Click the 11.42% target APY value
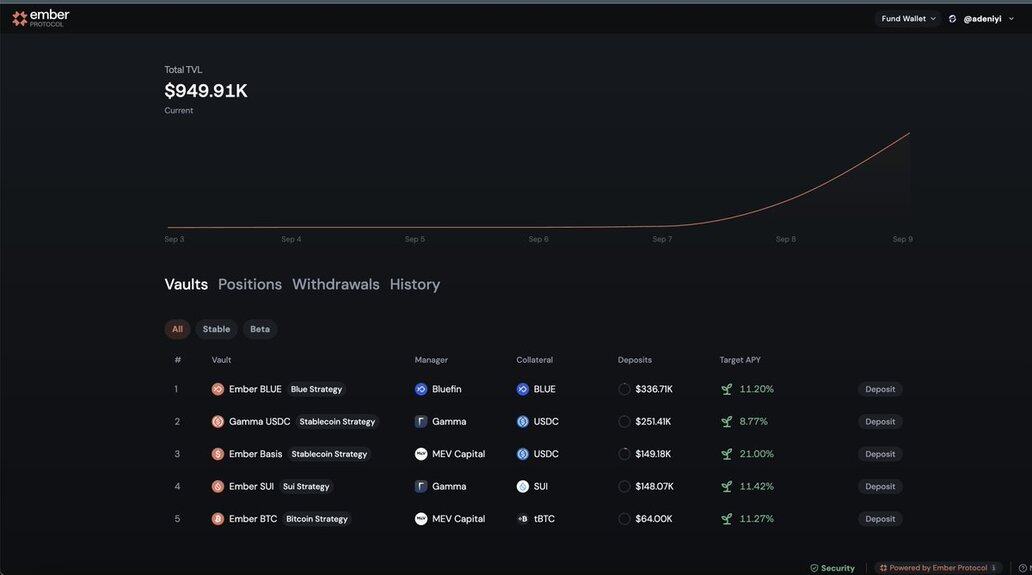The height and width of the screenshot is (575, 1032). [x=756, y=487]
